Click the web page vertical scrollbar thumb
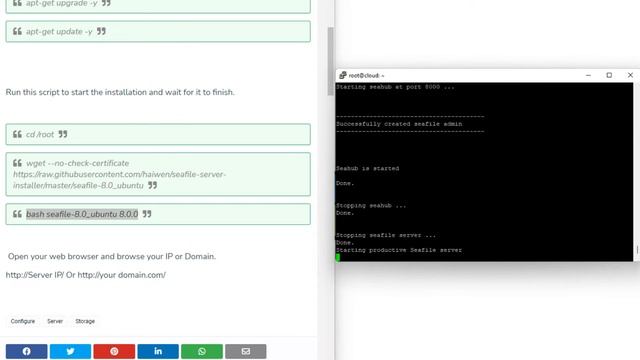 click(x=330, y=61)
